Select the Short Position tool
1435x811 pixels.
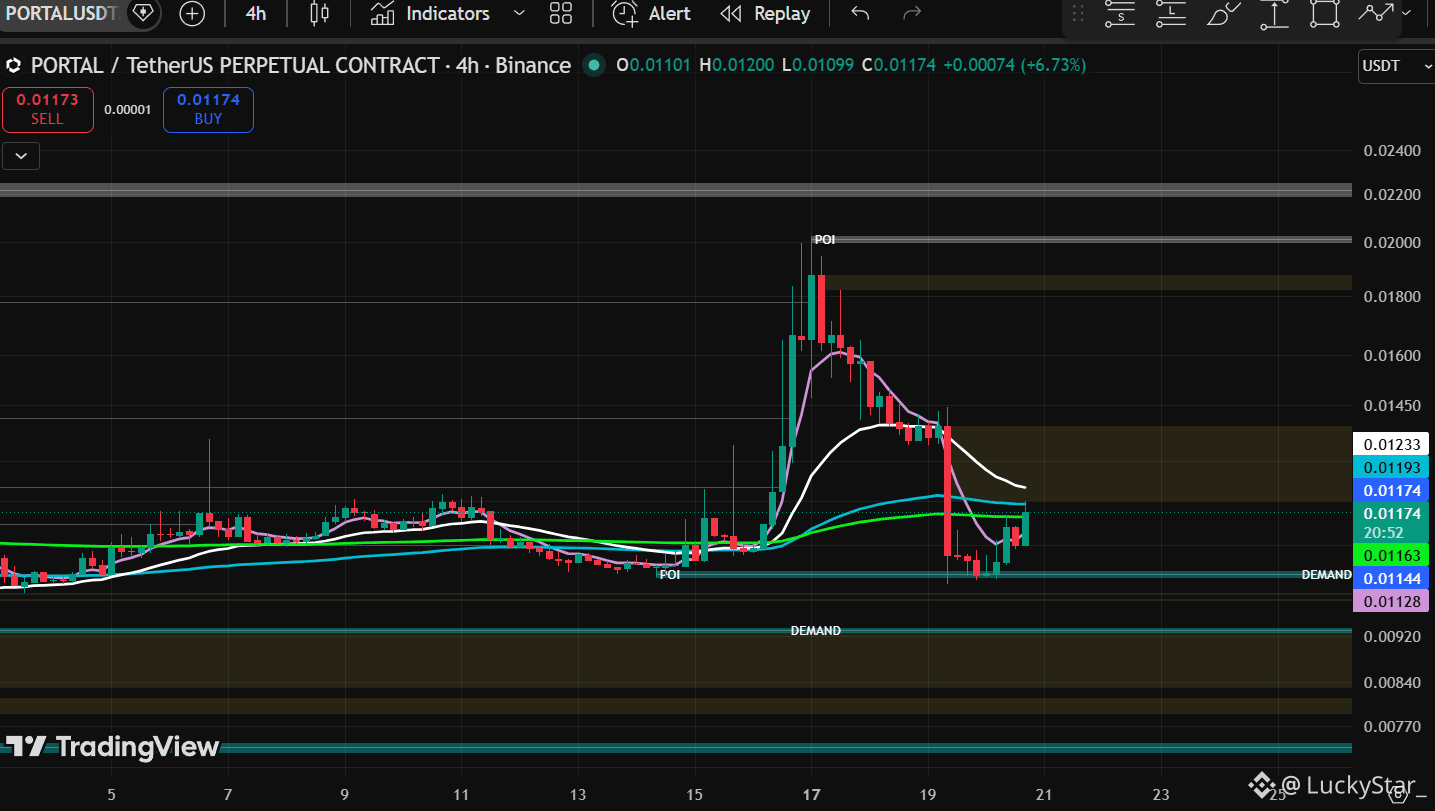pyautogui.click(x=1120, y=13)
